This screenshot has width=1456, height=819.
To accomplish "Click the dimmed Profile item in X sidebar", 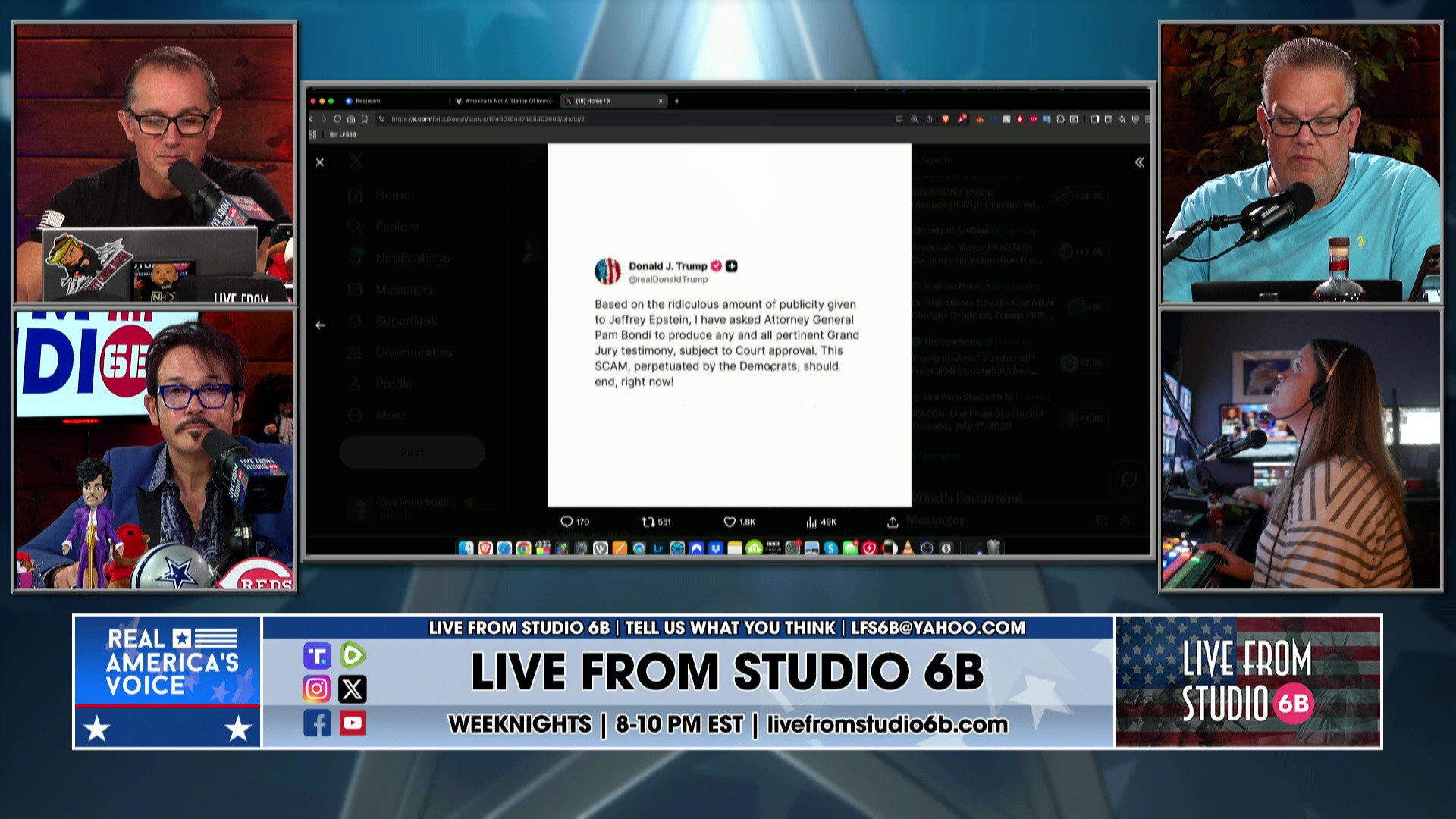I will click(381, 384).
